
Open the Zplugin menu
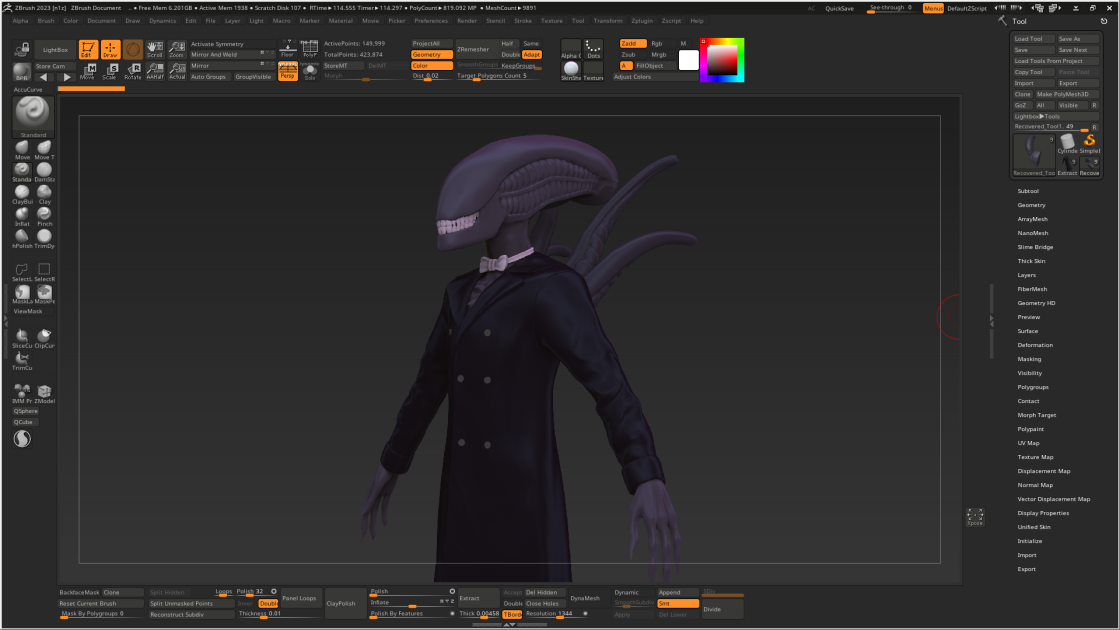coord(641,21)
